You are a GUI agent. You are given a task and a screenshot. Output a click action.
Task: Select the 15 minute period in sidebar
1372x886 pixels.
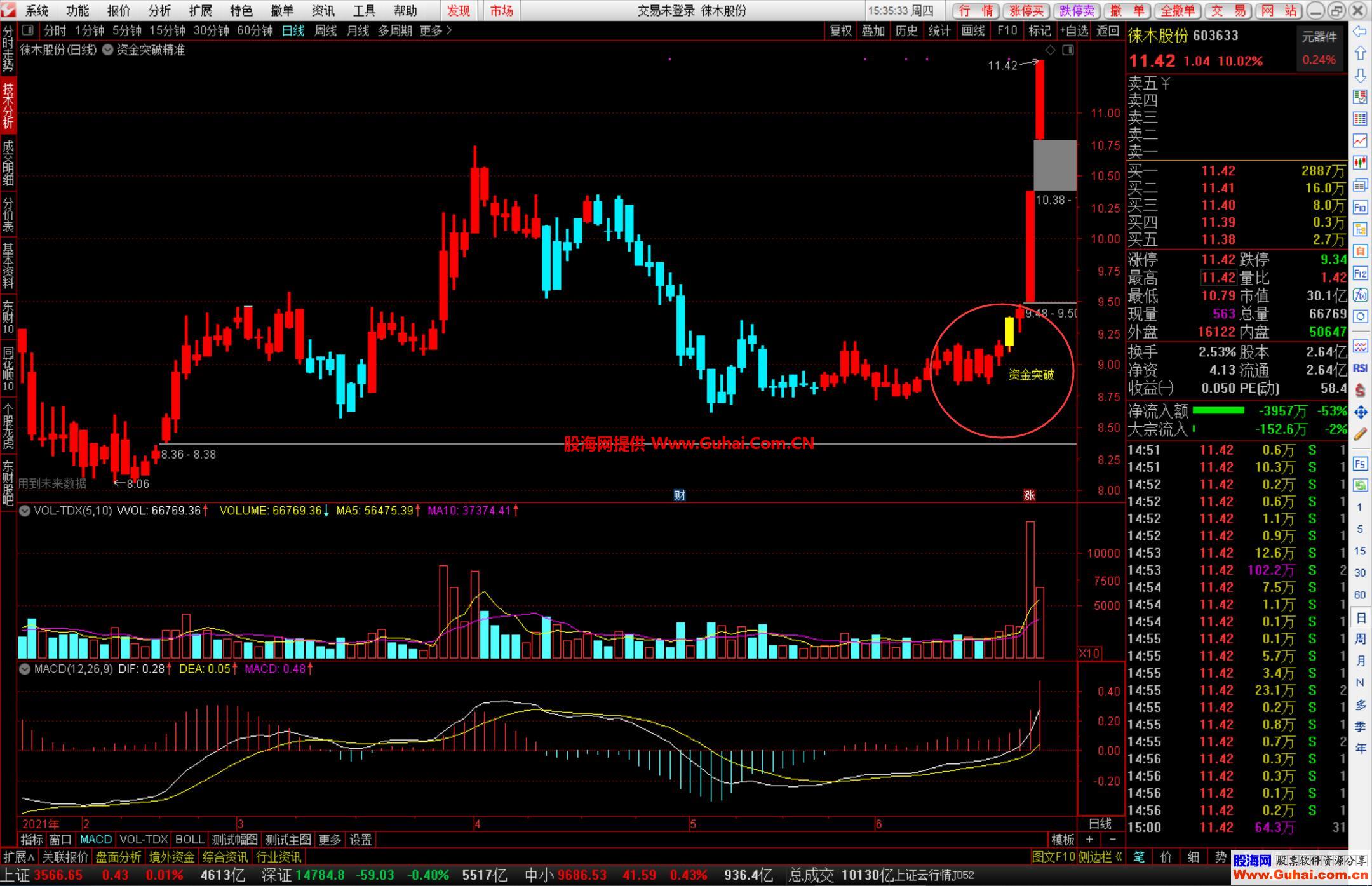coord(1360,551)
